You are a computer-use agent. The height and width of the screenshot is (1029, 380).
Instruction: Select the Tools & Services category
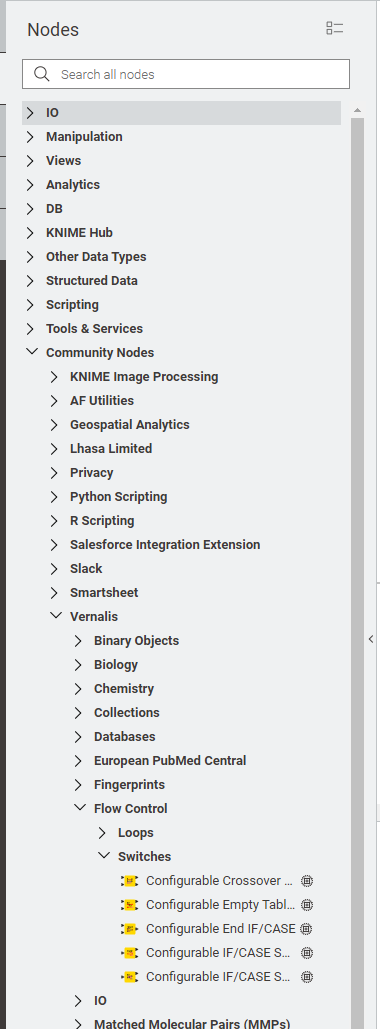(x=94, y=329)
